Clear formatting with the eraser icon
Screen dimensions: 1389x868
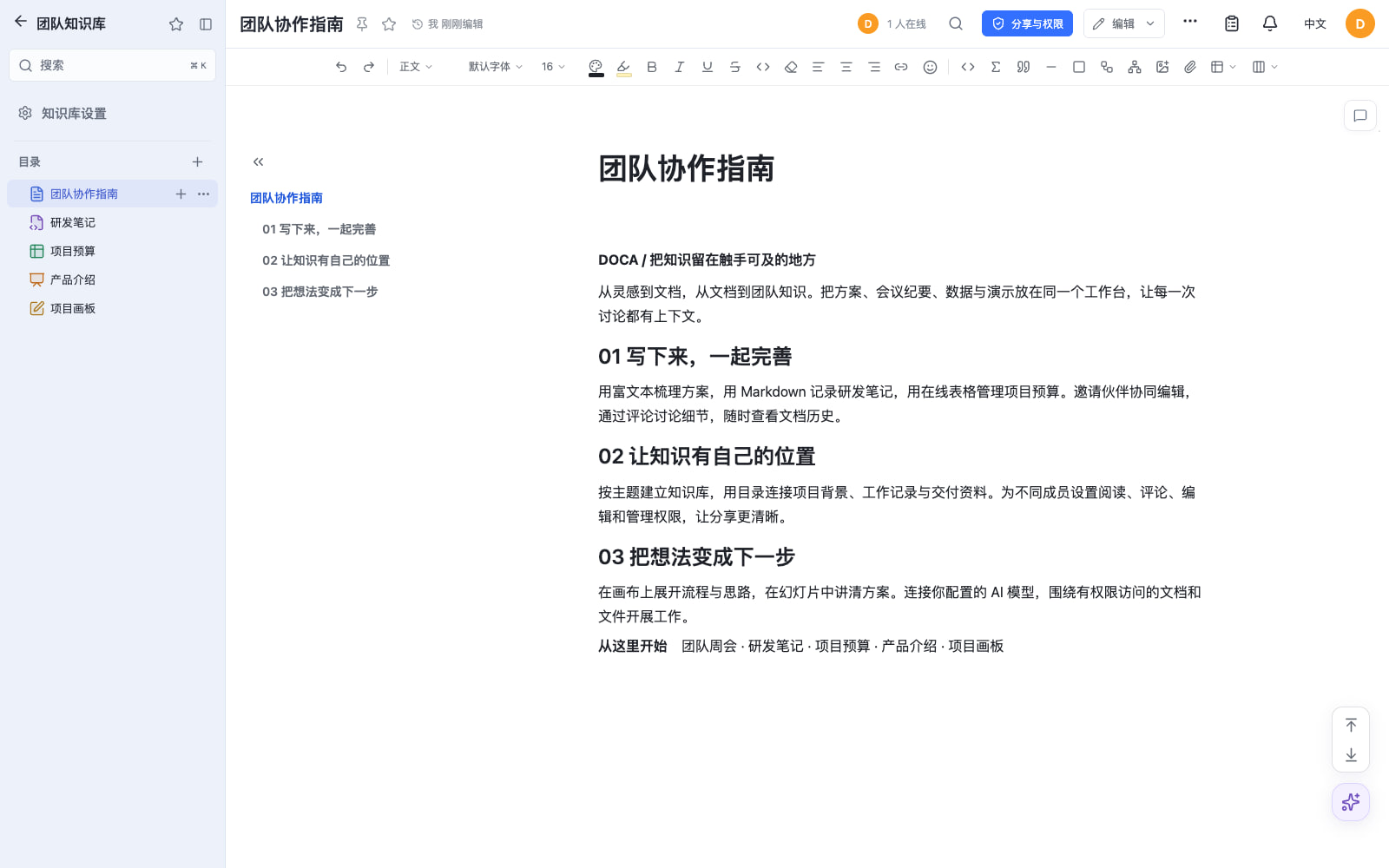coord(791,67)
